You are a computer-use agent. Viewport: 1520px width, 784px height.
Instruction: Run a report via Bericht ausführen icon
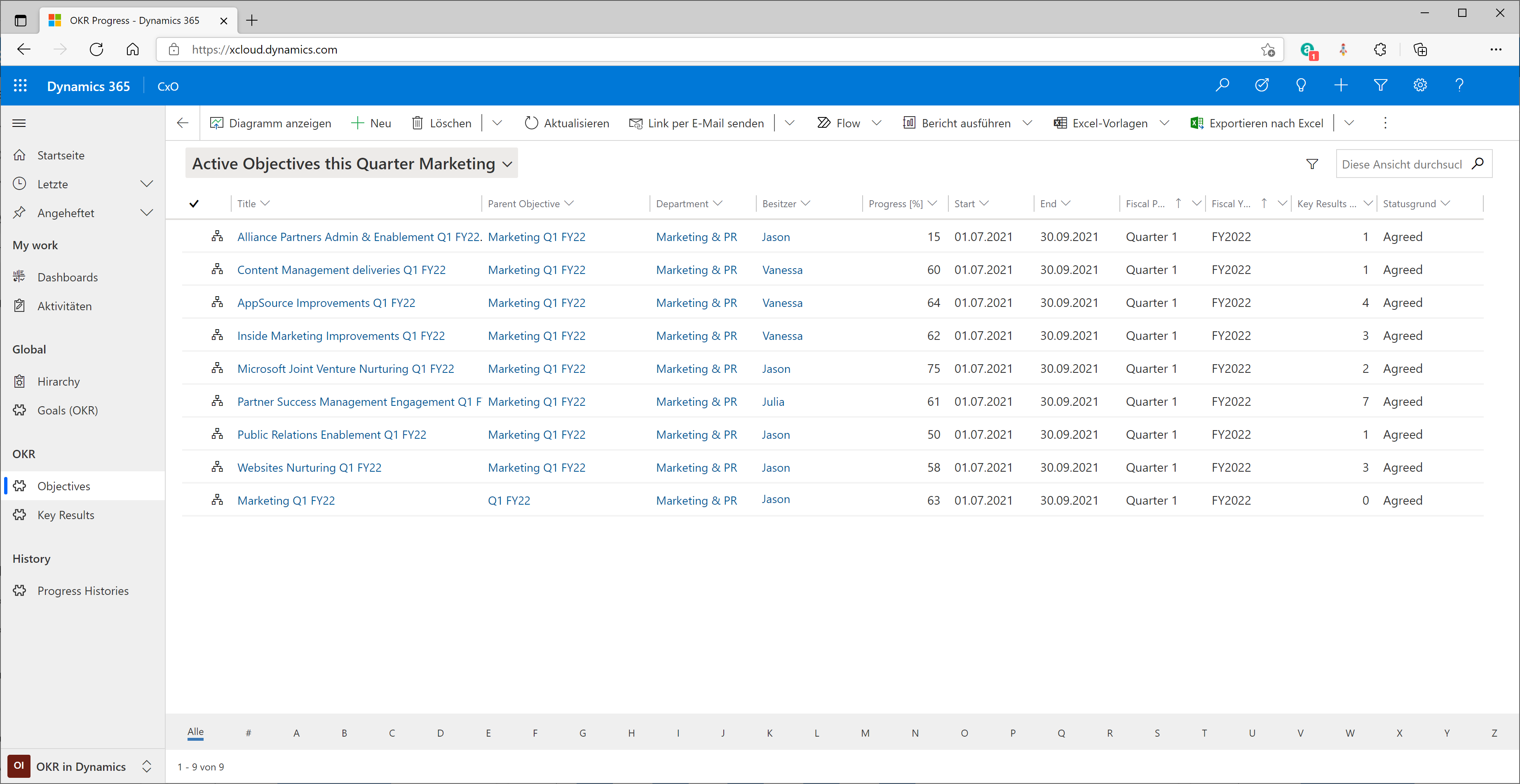click(x=909, y=123)
